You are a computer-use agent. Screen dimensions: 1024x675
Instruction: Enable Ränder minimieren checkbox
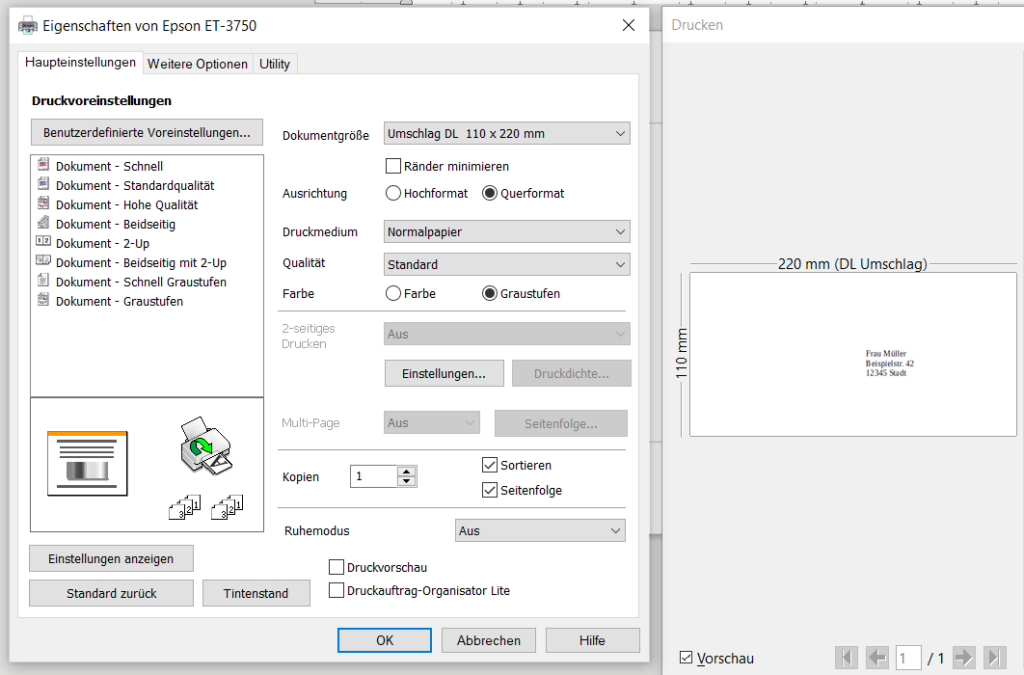pos(393,166)
